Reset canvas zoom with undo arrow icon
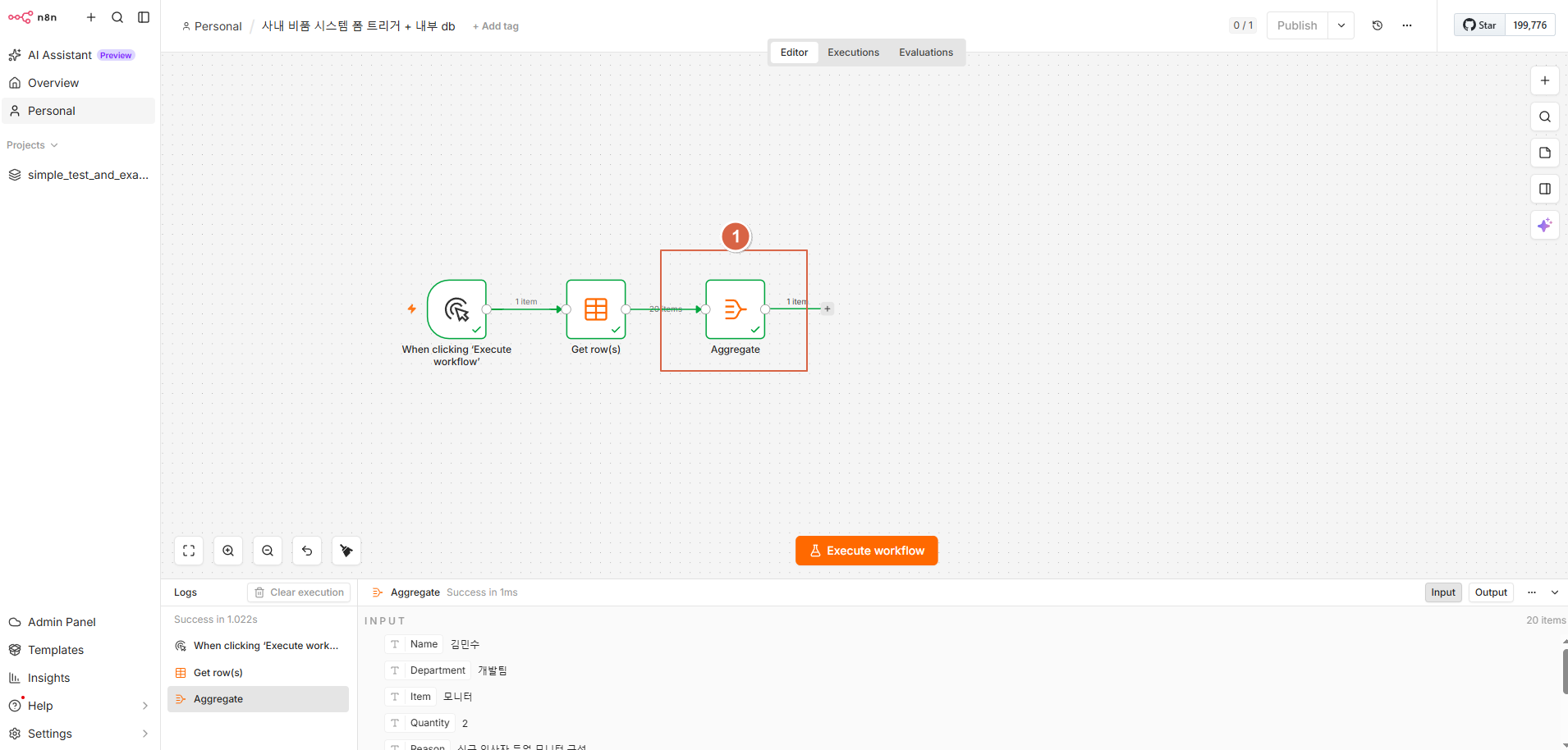Viewport: 1568px width, 750px height. coord(307,551)
